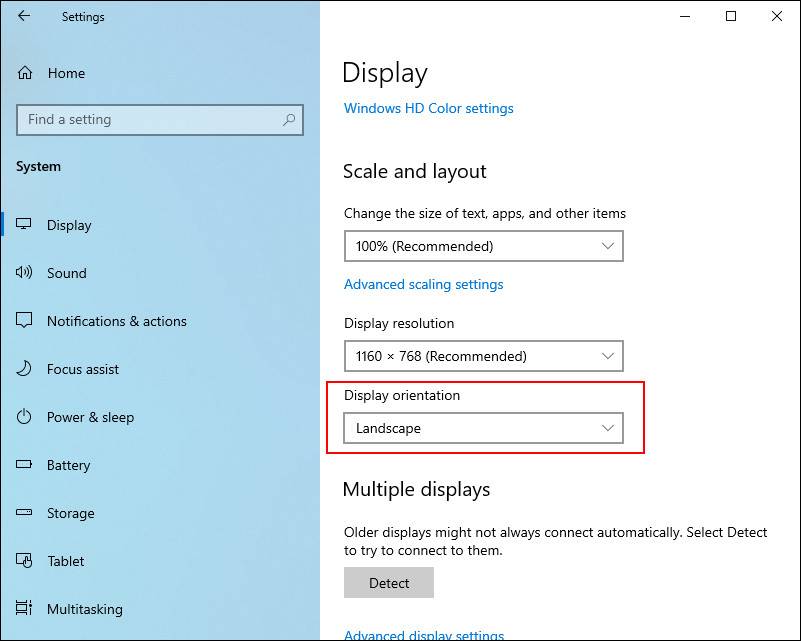Click the back arrow at top left
Image resolution: width=801 pixels, height=641 pixels.
(24, 16)
